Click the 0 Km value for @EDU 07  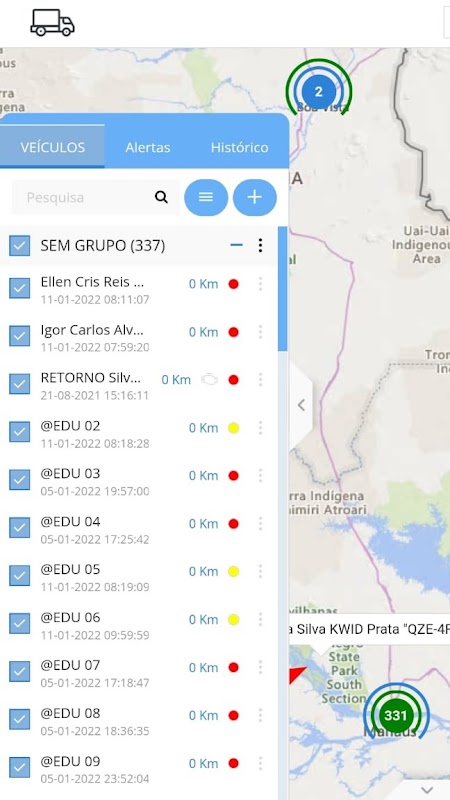click(203, 667)
